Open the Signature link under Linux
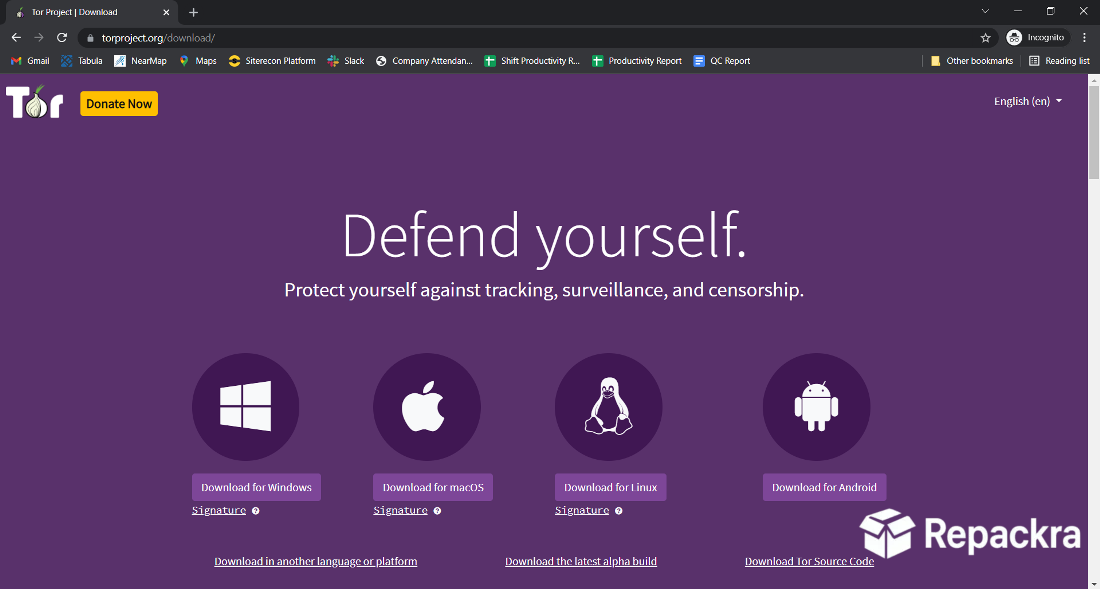The height and width of the screenshot is (589, 1100). click(x=582, y=510)
